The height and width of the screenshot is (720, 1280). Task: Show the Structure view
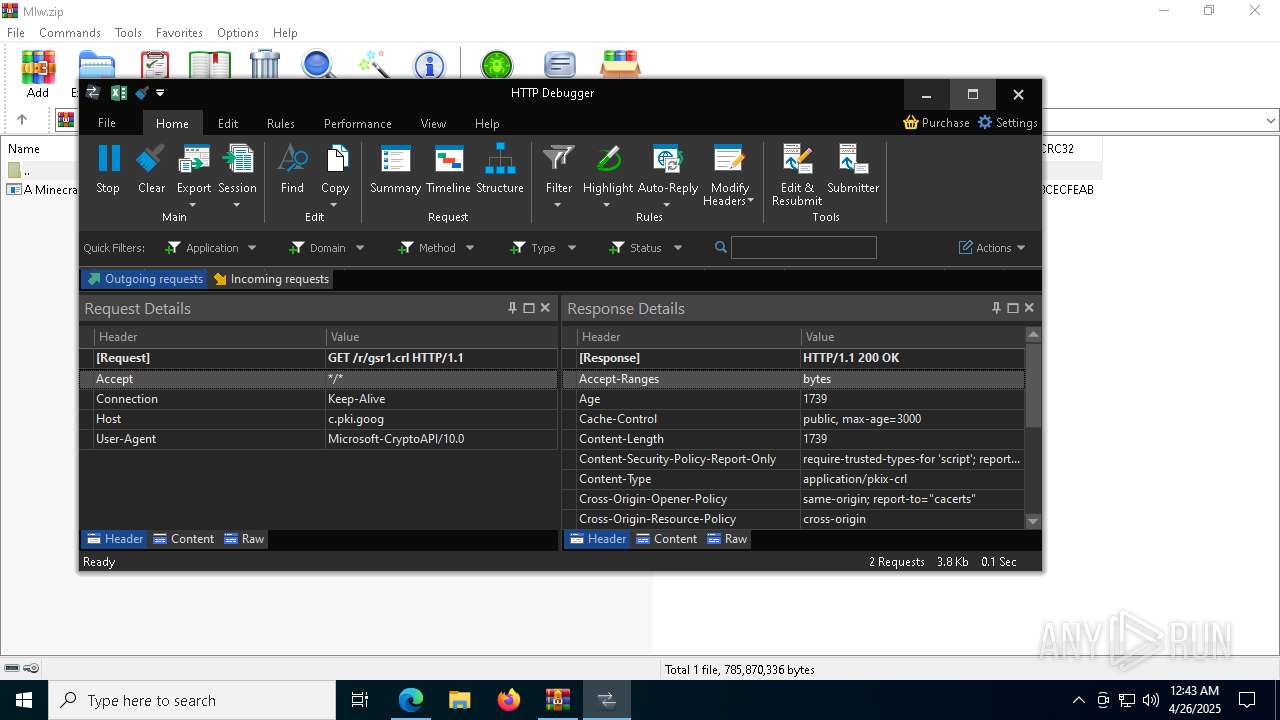pos(500,159)
